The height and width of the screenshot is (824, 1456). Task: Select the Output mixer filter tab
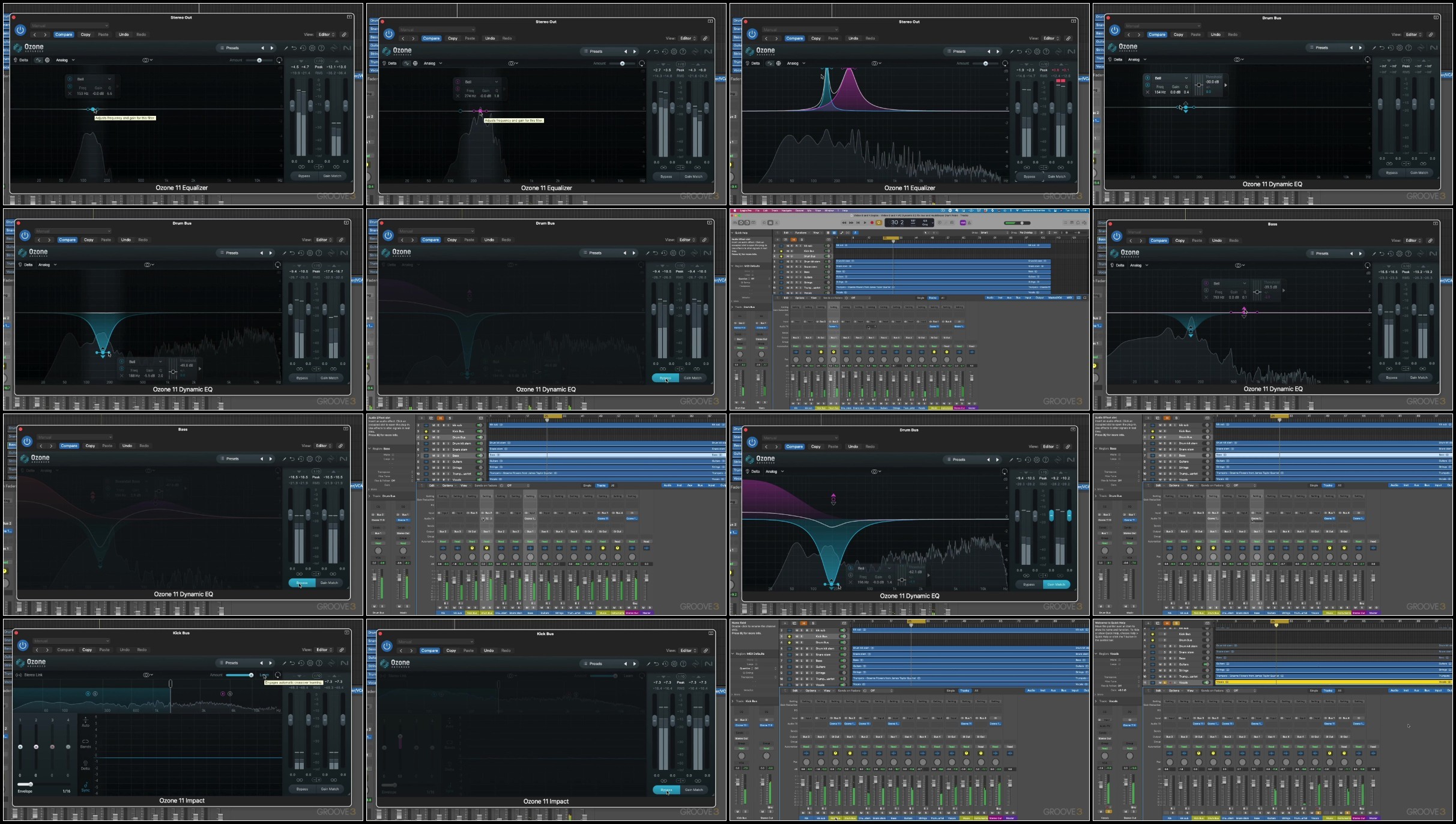coord(1039,298)
